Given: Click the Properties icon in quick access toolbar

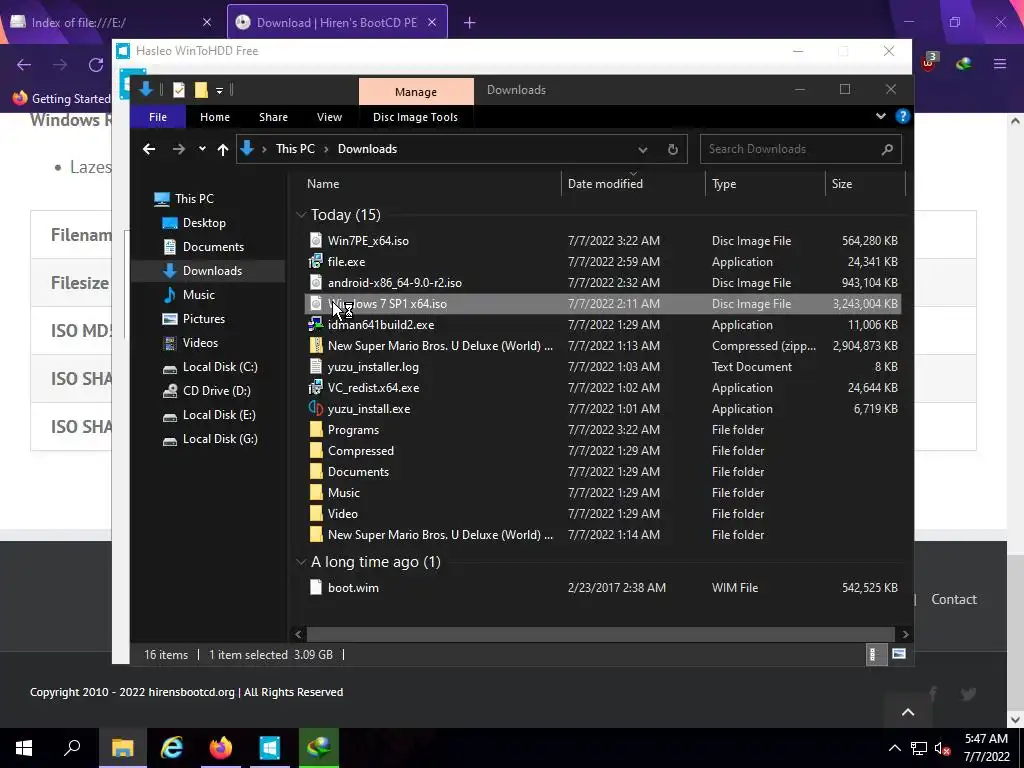Looking at the screenshot, I should pos(179,90).
